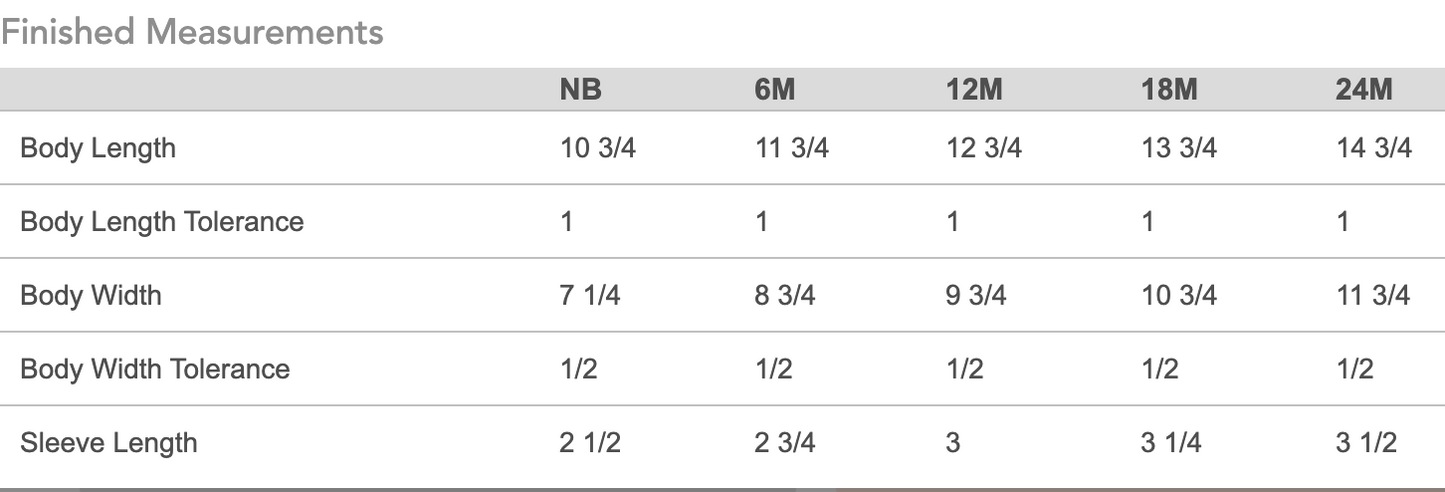This screenshot has height=492, width=1445.
Task: Click 24M Sleeve Length value 3 1/2
Action: click(x=1366, y=442)
